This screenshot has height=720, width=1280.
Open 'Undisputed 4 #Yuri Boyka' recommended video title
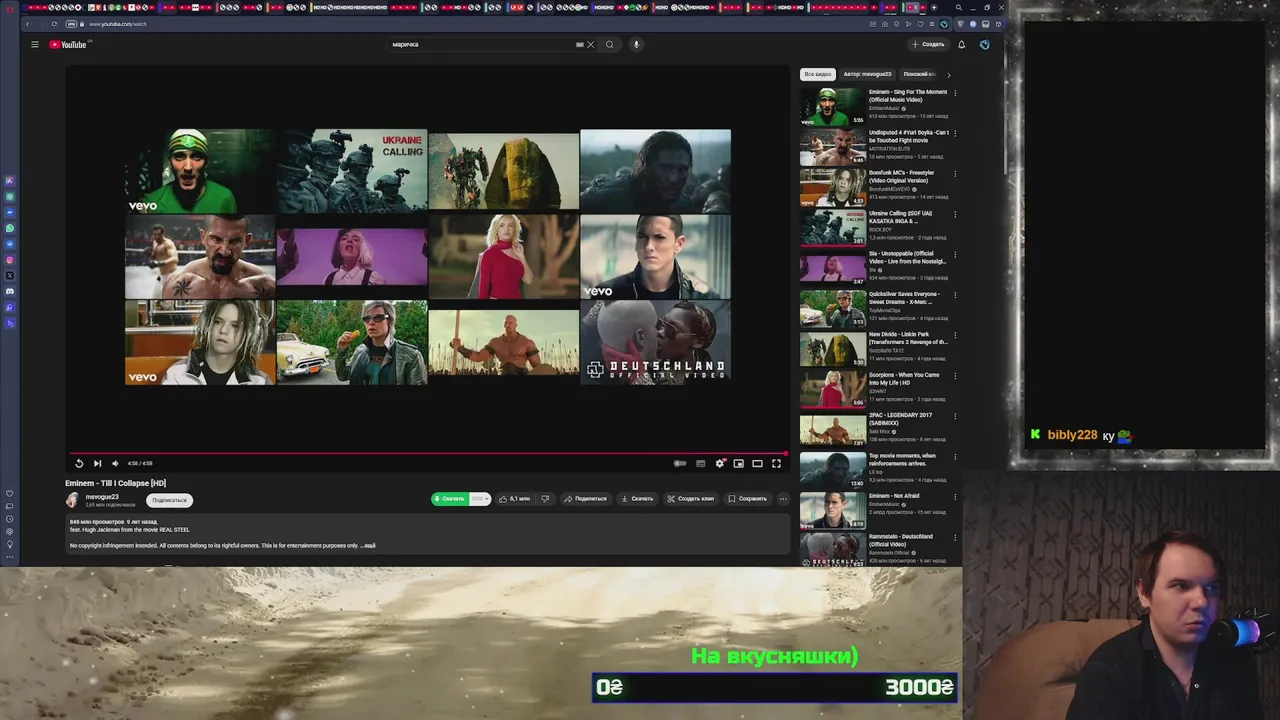click(x=908, y=136)
